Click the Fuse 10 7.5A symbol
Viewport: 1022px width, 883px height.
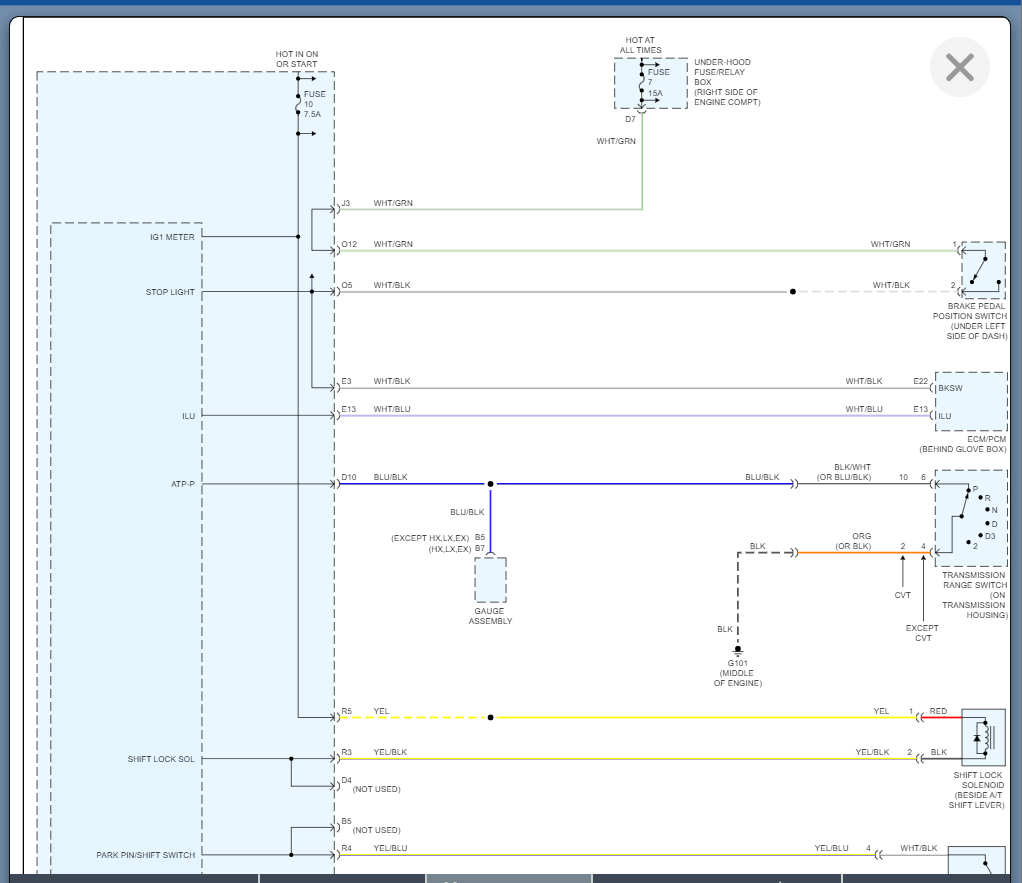coord(298,104)
